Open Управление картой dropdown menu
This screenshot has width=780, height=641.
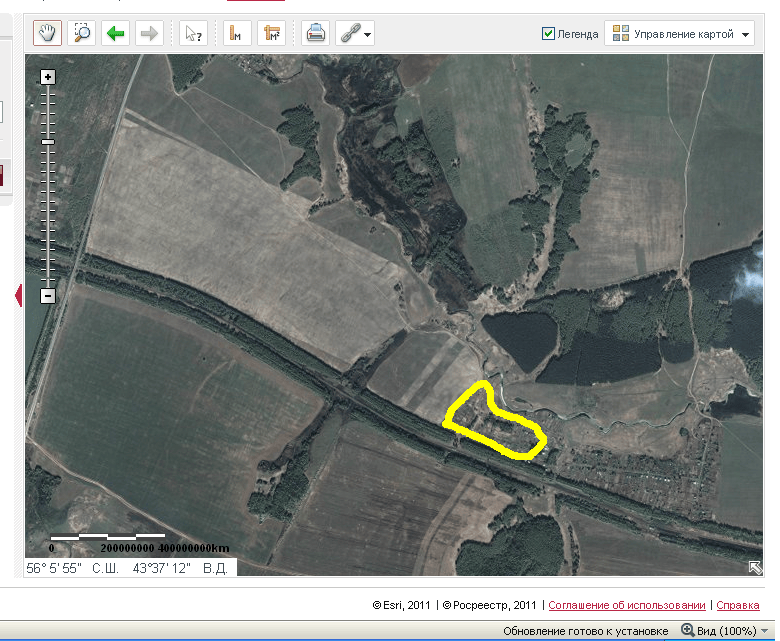click(680, 34)
